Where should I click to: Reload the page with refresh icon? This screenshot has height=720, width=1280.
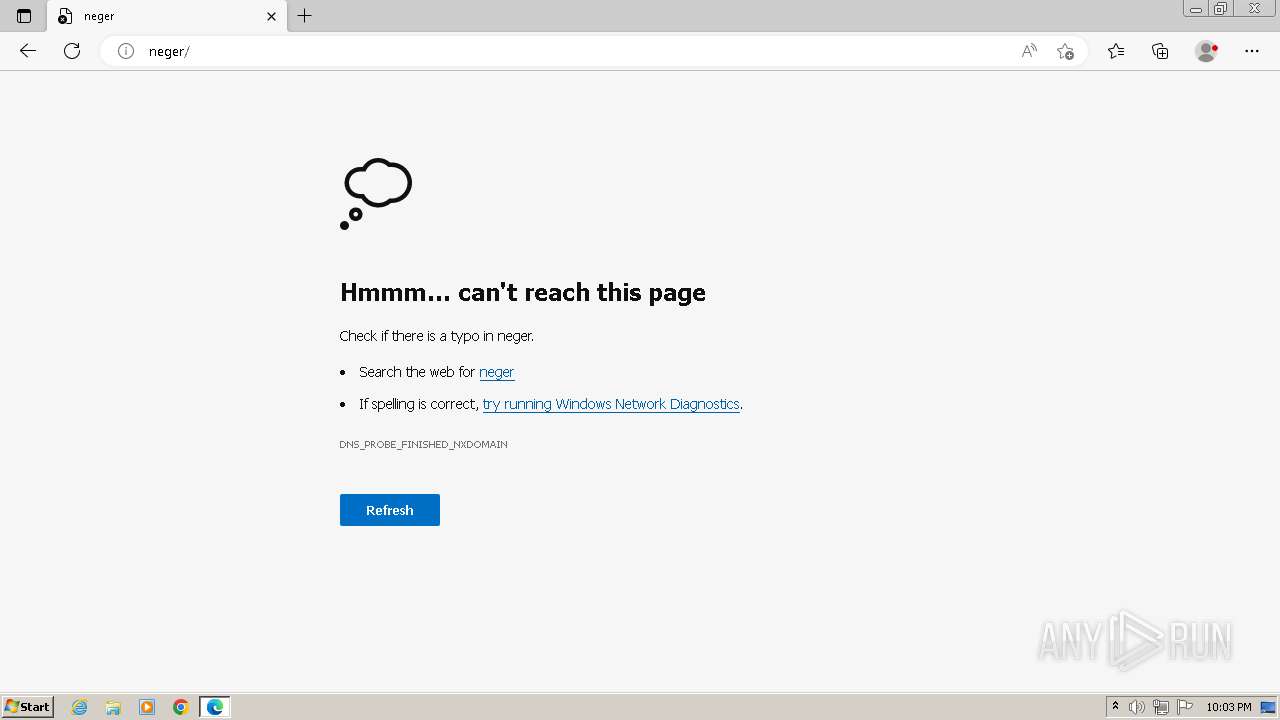coord(72,51)
